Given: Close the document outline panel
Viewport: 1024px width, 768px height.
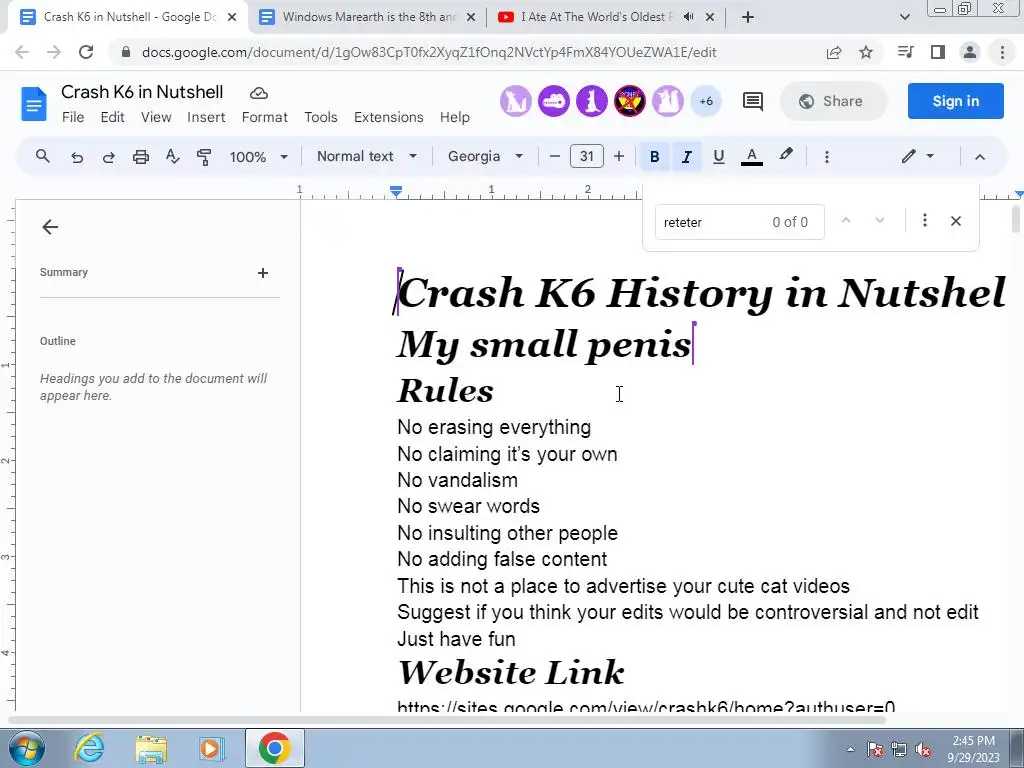Looking at the screenshot, I should click(x=50, y=227).
